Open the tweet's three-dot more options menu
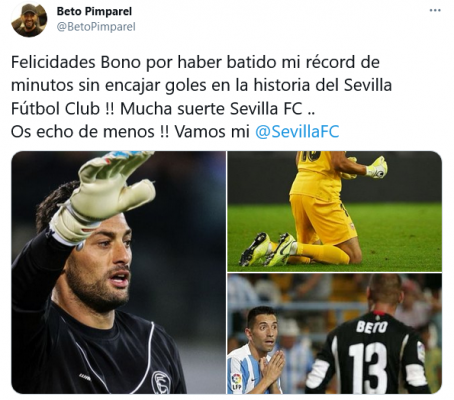 pyautogui.click(x=435, y=11)
